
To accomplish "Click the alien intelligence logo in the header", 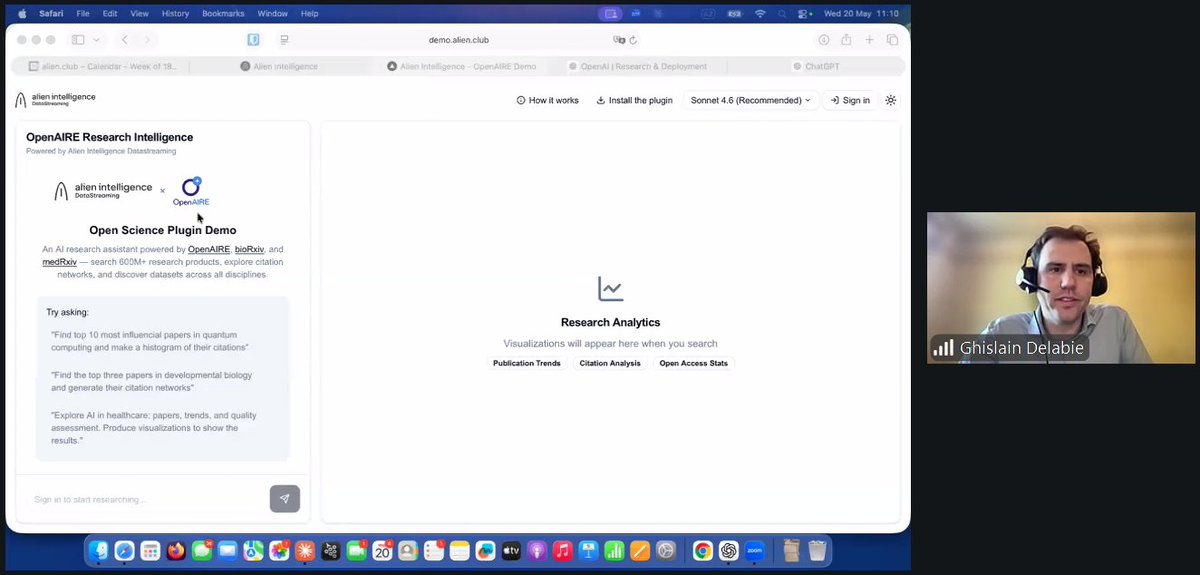I will click(x=56, y=99).
